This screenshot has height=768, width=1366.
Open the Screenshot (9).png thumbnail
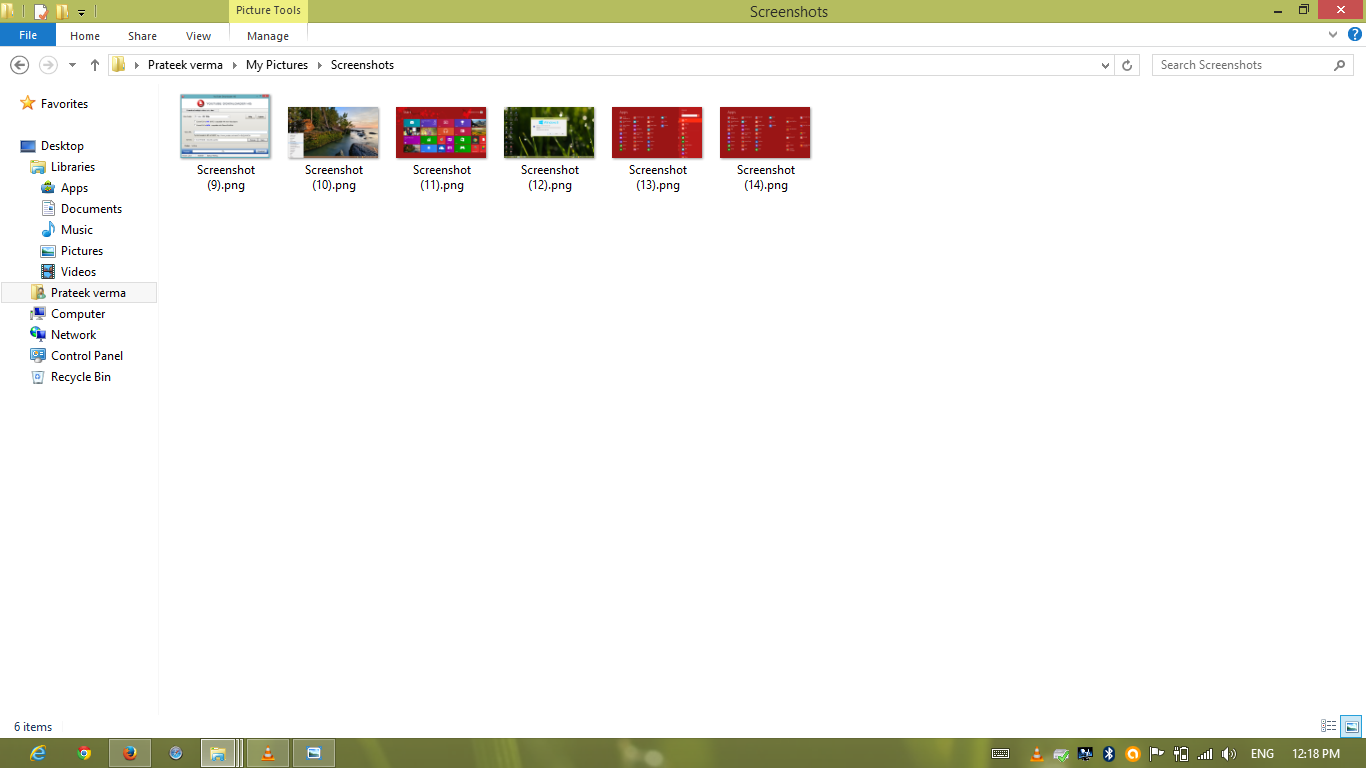click(x=225, y=126)
